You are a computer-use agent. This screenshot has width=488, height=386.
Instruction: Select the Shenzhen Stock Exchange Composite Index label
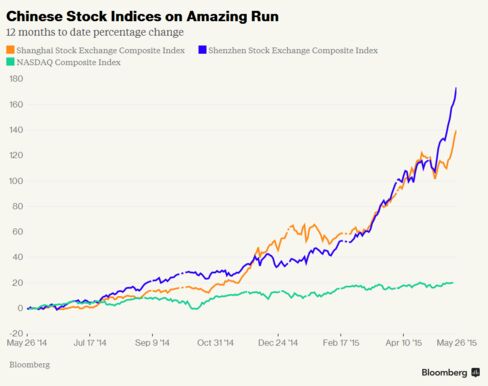[x=293, y=50]
